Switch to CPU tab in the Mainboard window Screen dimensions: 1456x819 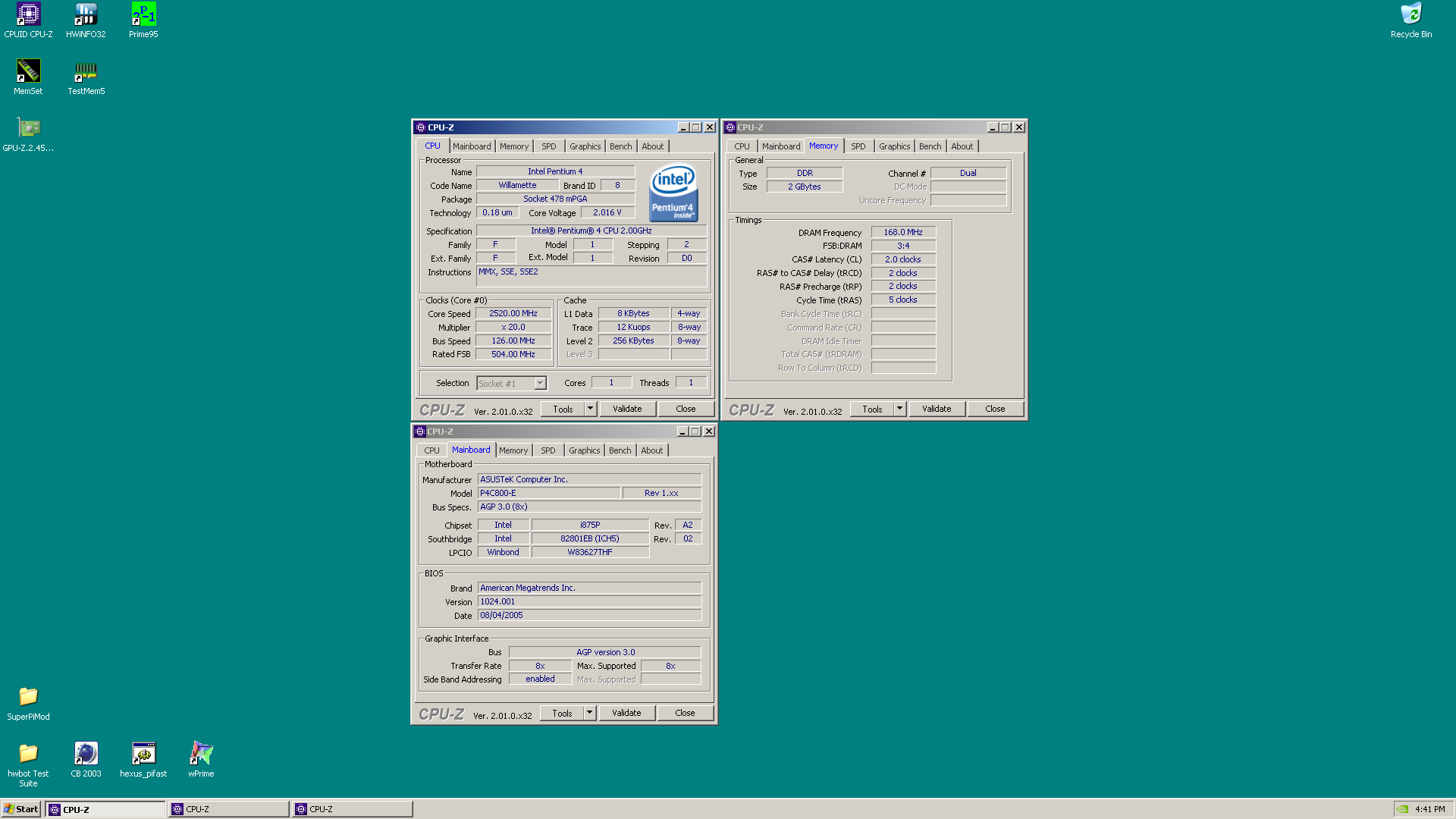click(431, 450)
